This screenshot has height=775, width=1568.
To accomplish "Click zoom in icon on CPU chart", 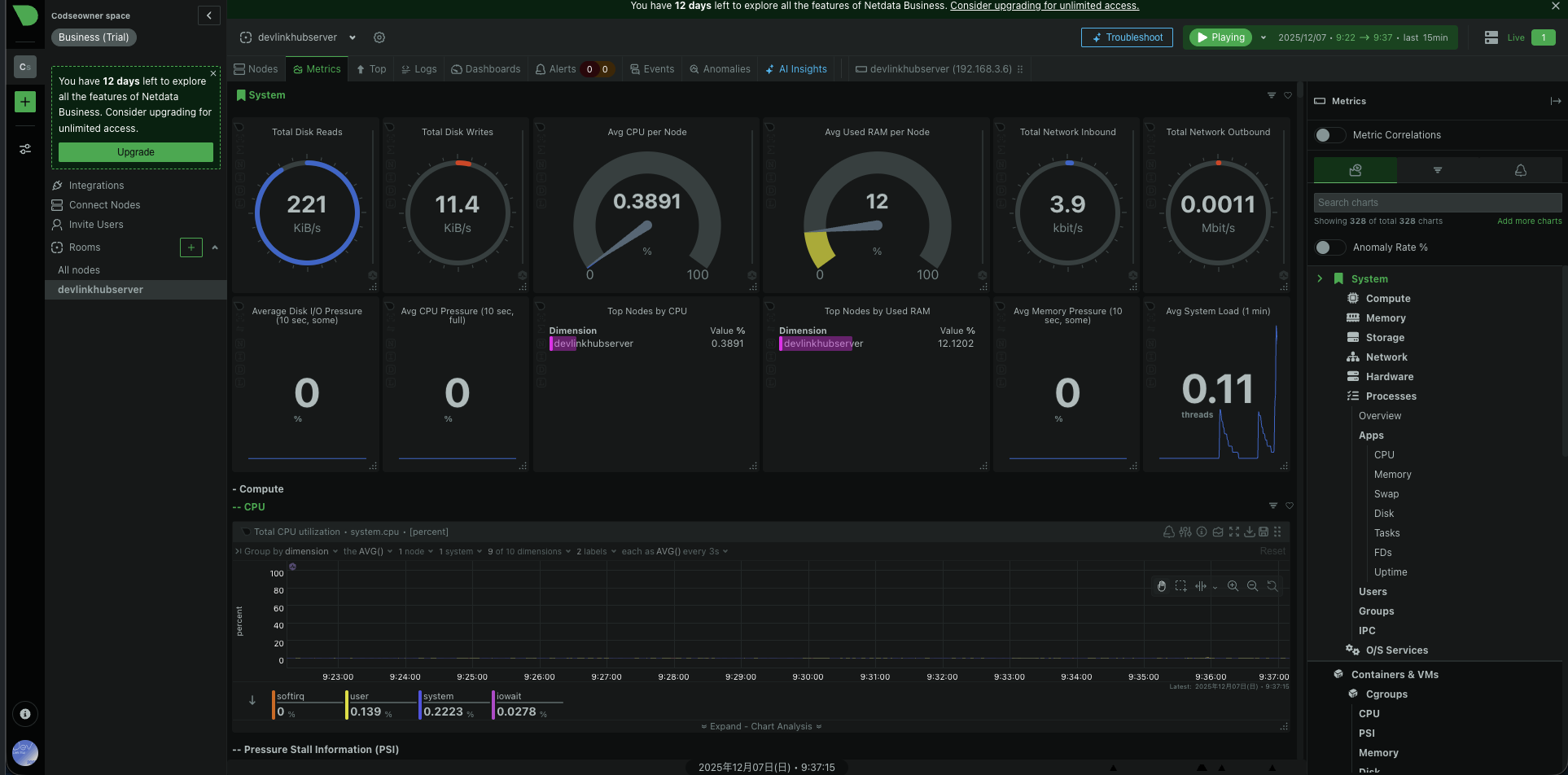I will [1233, 586].
